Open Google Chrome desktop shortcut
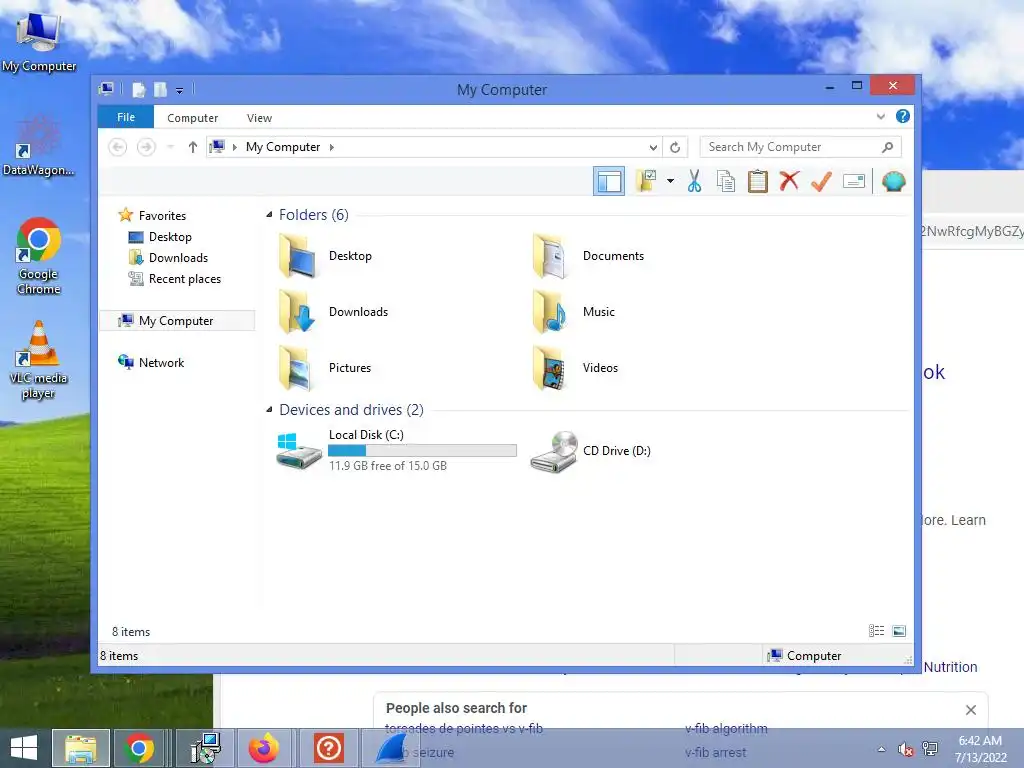Screen dimensions: 1024x768 (39, 256)
